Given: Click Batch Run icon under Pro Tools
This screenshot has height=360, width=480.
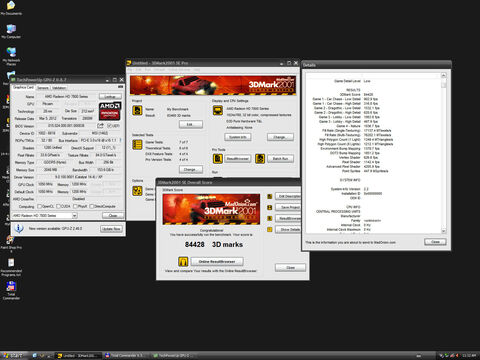Looking at the screenshot, I should [260, 159].
